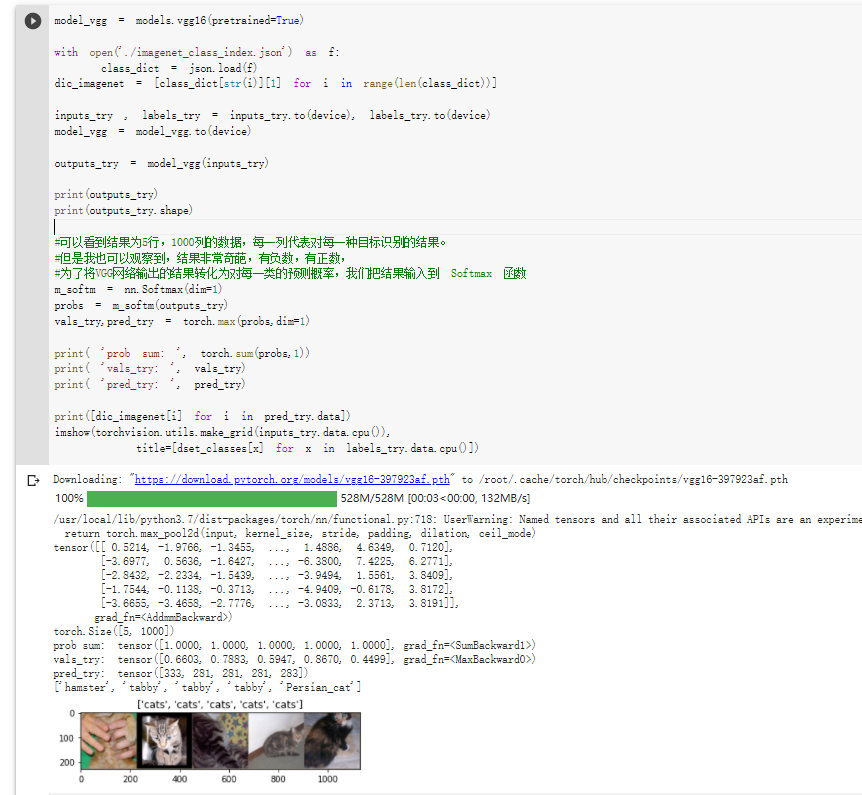Click the line opening imagenet_class_index.json
Screen dimensions: 862x795
197,52
